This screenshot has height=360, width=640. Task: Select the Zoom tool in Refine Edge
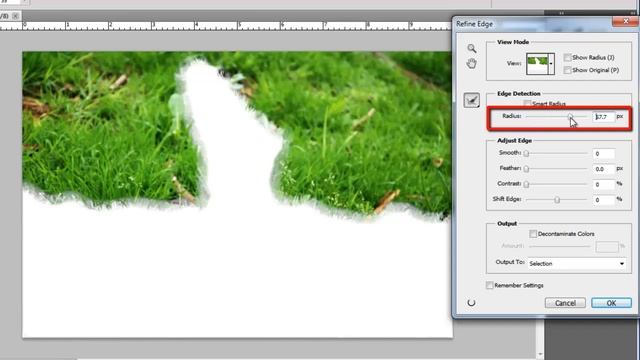click(471, 49)
